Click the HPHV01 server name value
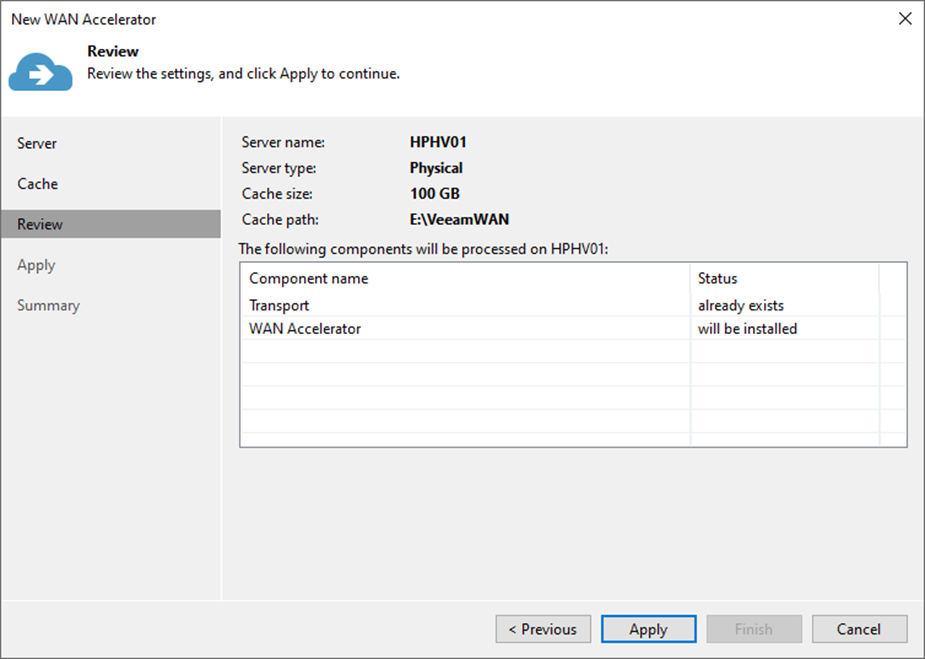This screenshot has width=925, height=659. (438, 142)
